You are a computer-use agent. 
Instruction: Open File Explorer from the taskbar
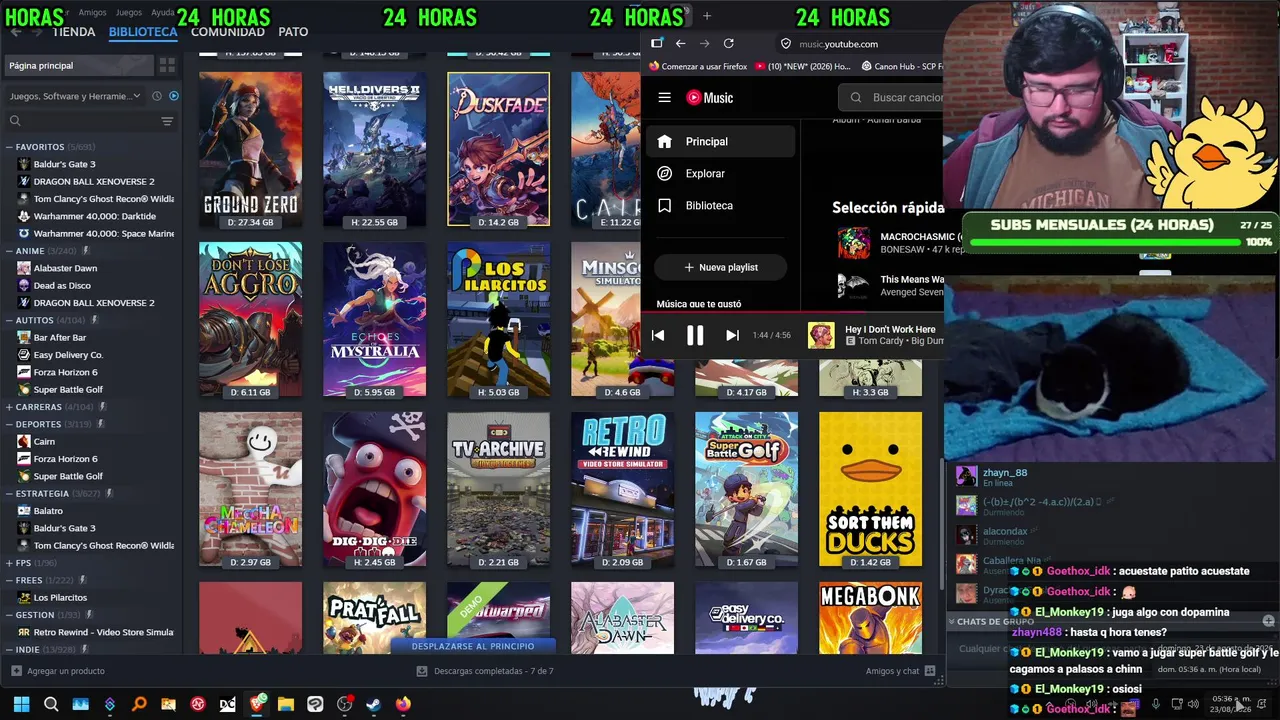pyautogui.click(x=286, y=704)
